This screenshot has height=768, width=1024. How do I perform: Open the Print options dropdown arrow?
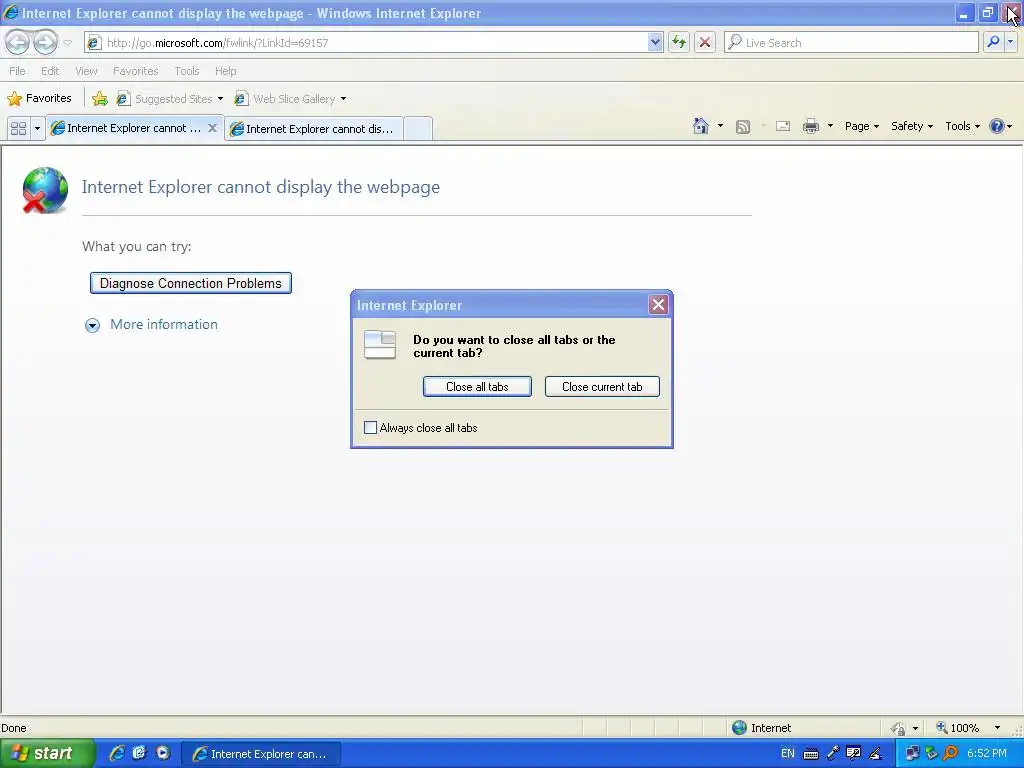(830, 126)
